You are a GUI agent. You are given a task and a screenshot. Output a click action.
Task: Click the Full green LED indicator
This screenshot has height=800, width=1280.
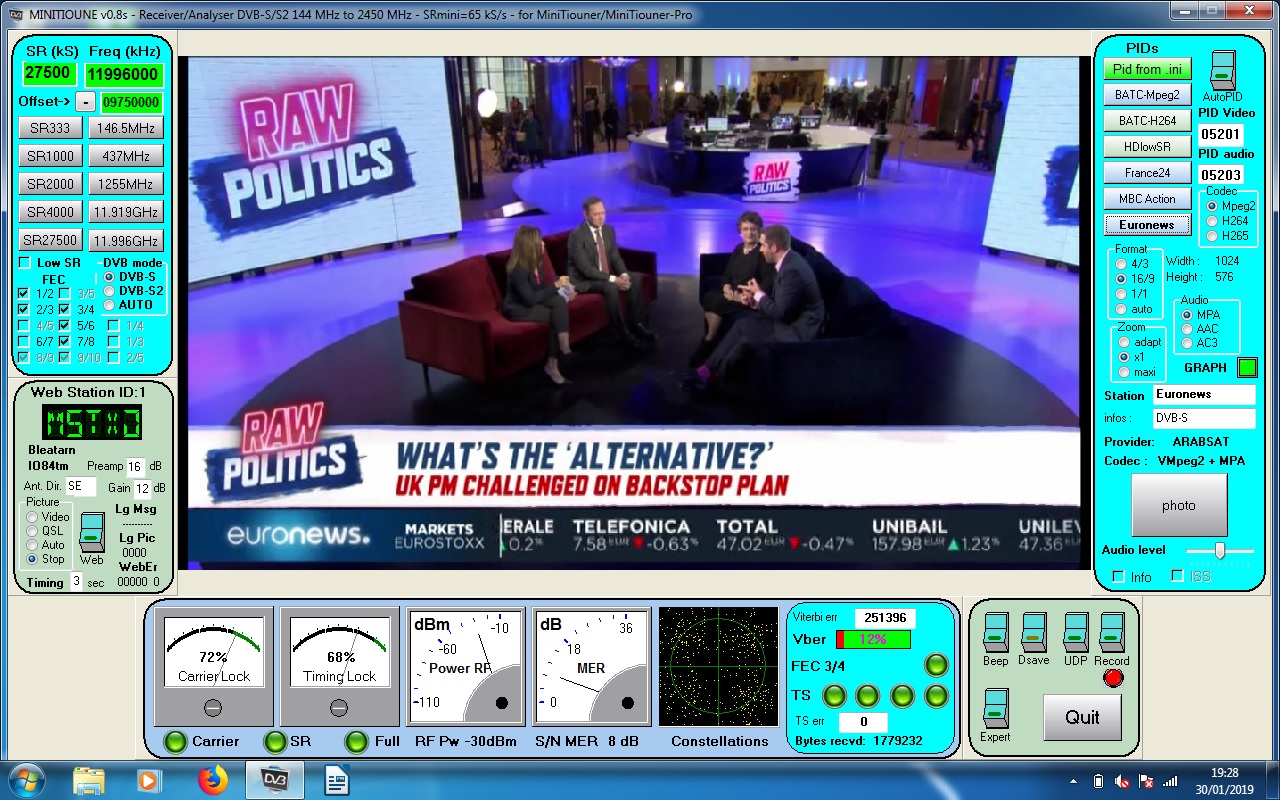point(355,741)
